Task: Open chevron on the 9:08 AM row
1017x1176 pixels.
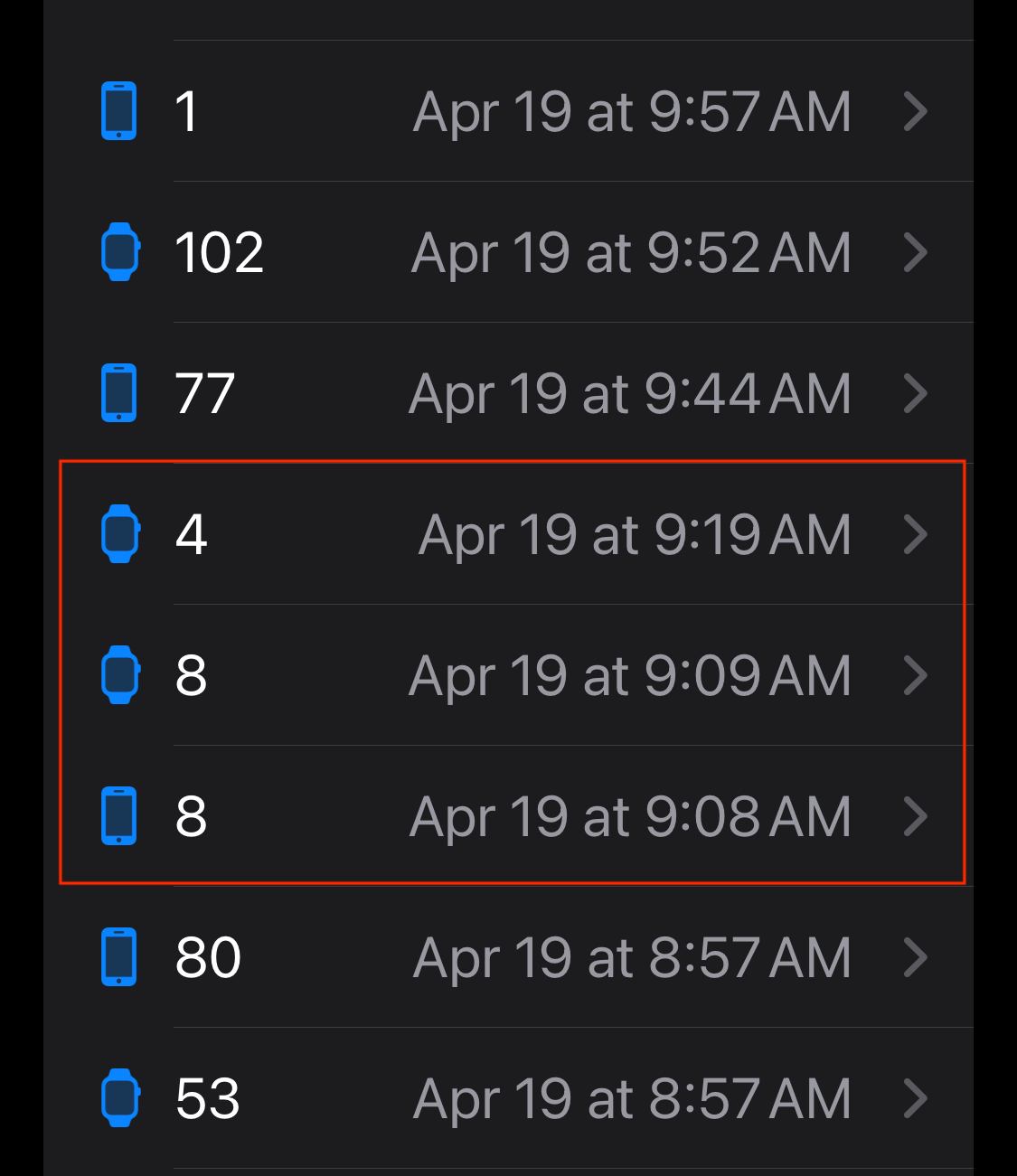Action: (x=916, y=816)
